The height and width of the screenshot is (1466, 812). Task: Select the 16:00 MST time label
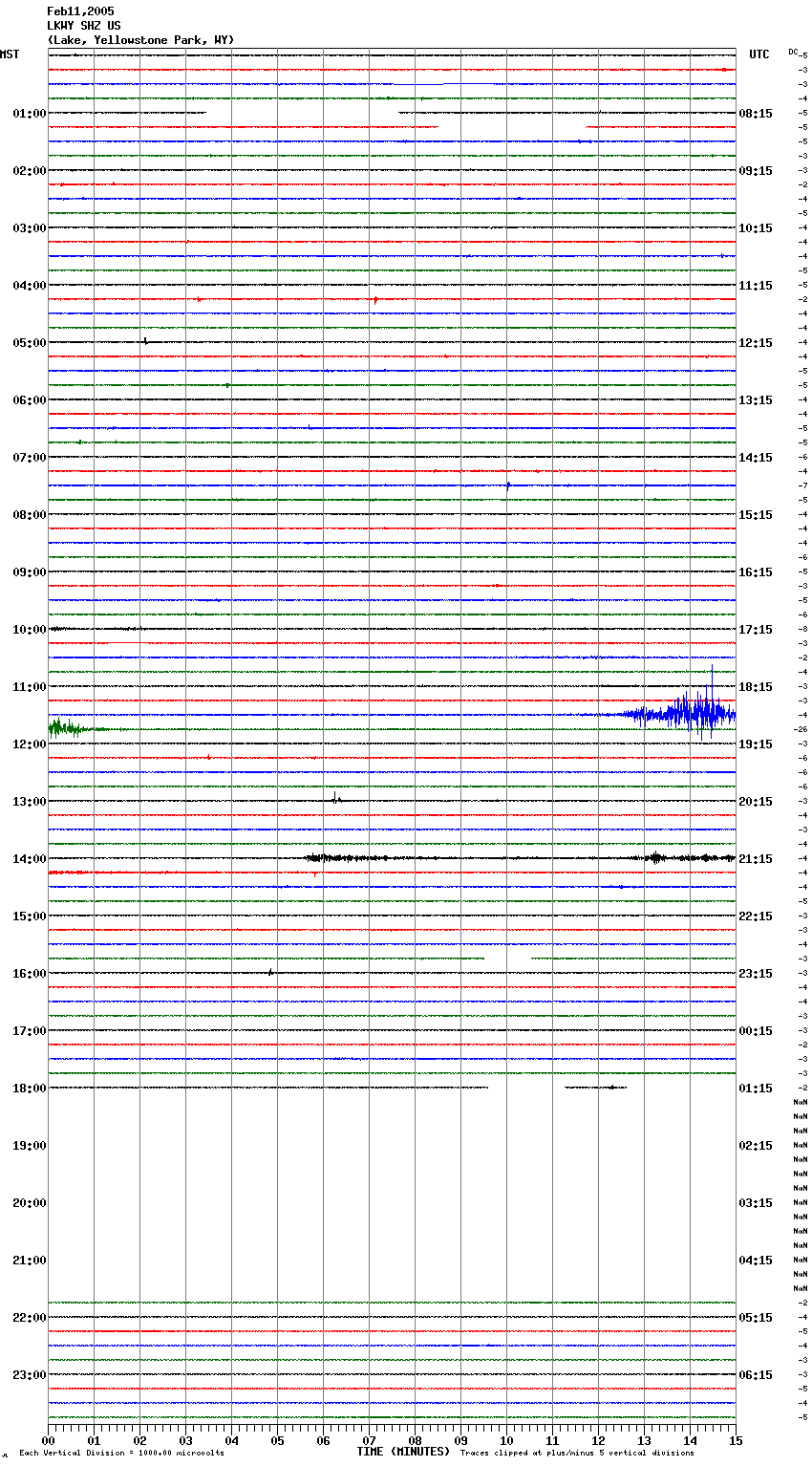tap(30, 974)
